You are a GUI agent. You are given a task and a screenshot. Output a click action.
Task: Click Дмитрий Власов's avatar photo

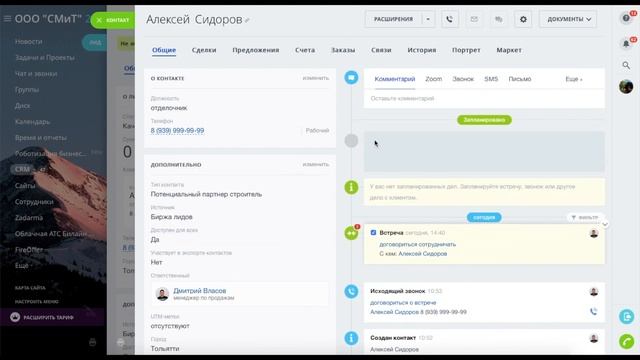point(162,294)
